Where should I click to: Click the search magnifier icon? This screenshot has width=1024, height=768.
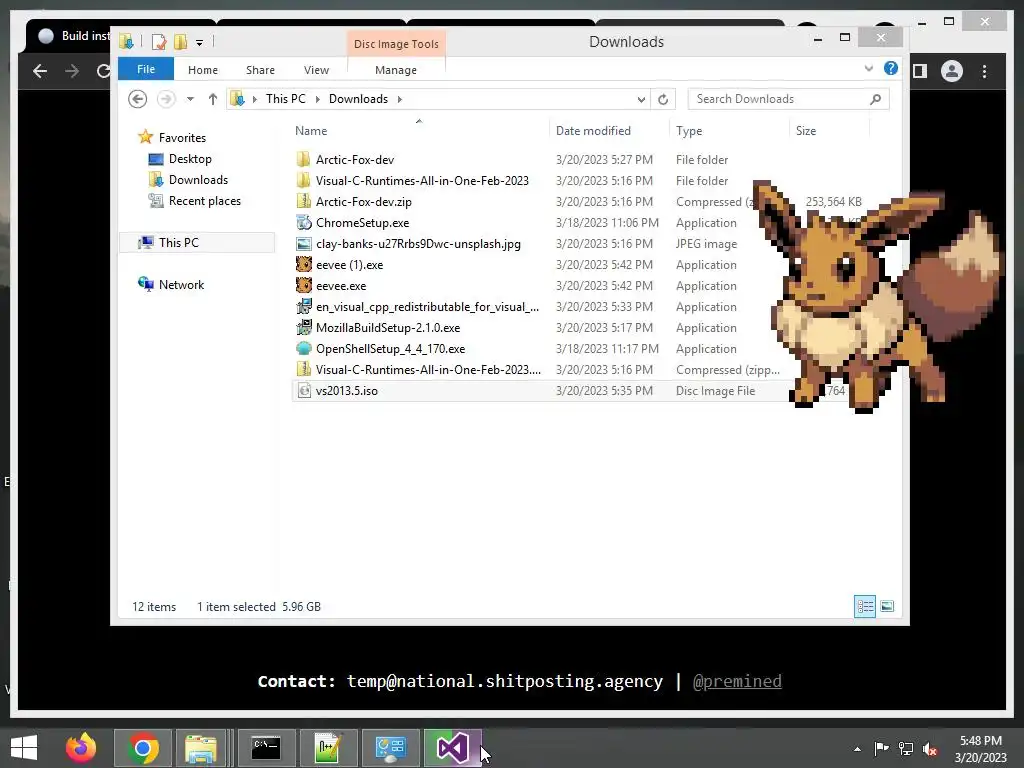[x=876, y=99]
